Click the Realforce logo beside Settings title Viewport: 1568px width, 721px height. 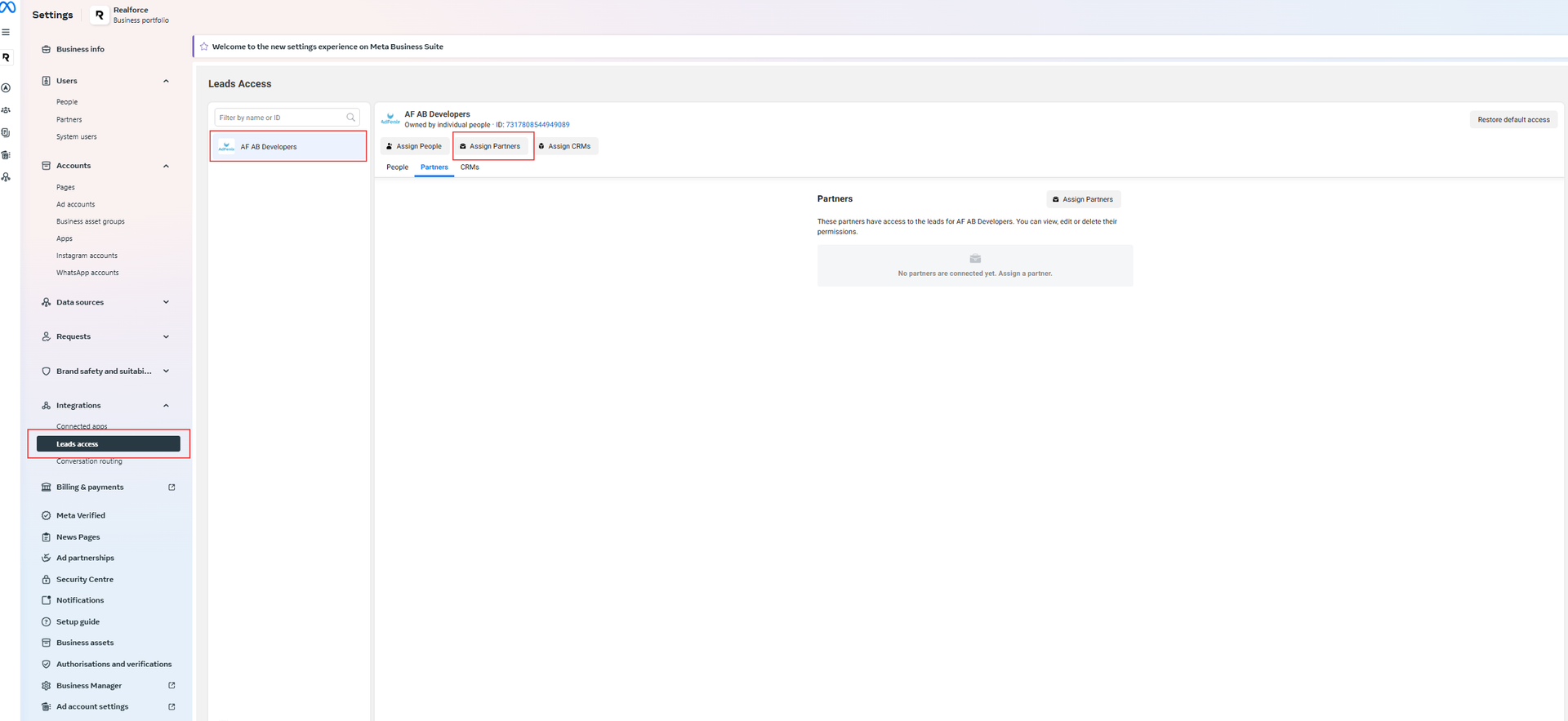100,15
